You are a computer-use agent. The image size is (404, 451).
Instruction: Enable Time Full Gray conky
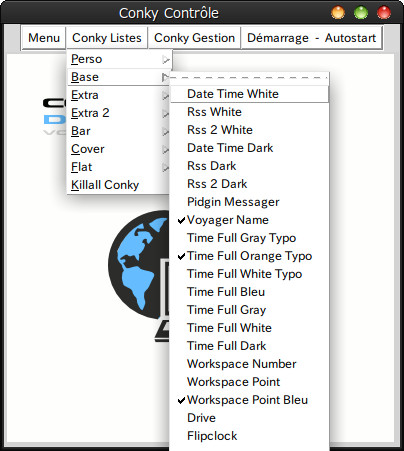249,310
